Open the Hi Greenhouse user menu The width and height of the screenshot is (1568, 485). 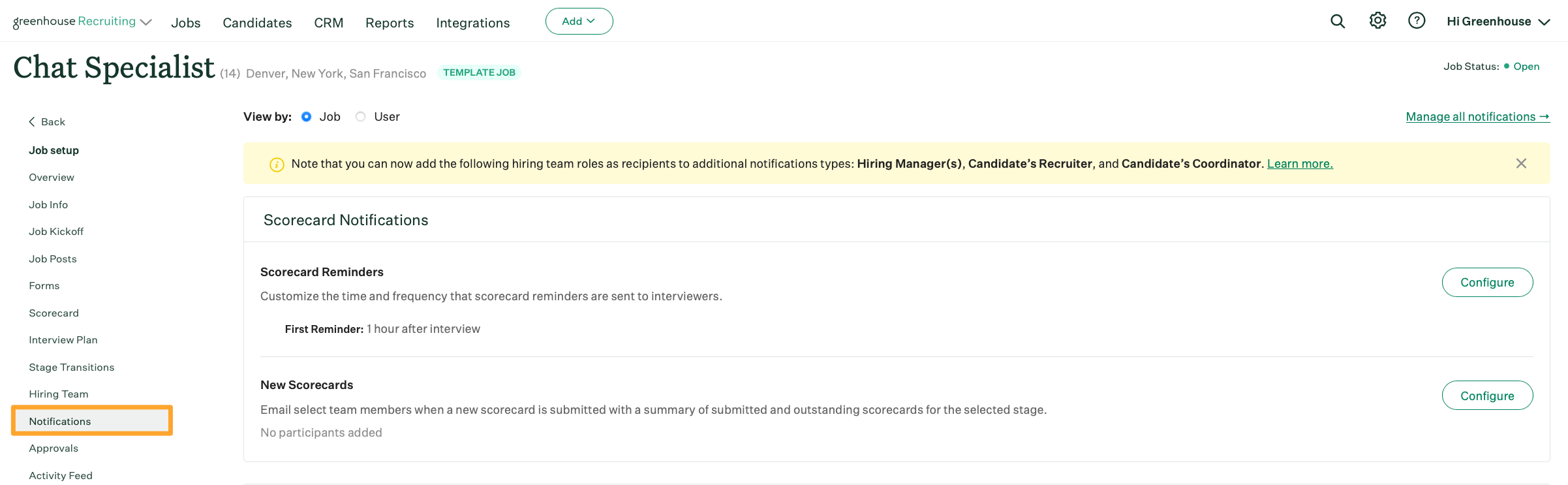[1498, 22]
